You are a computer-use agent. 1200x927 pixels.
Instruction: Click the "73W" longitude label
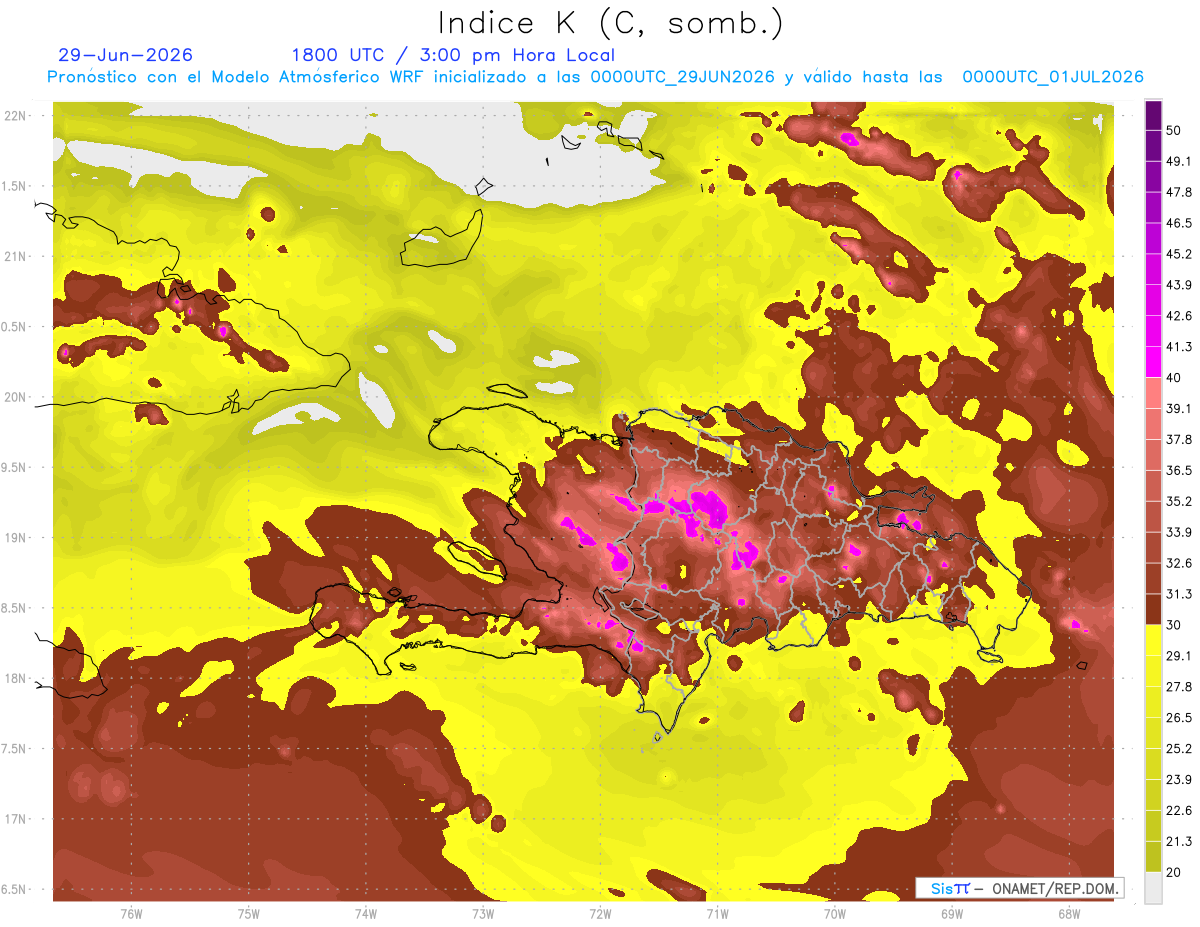tap(482, 913)
